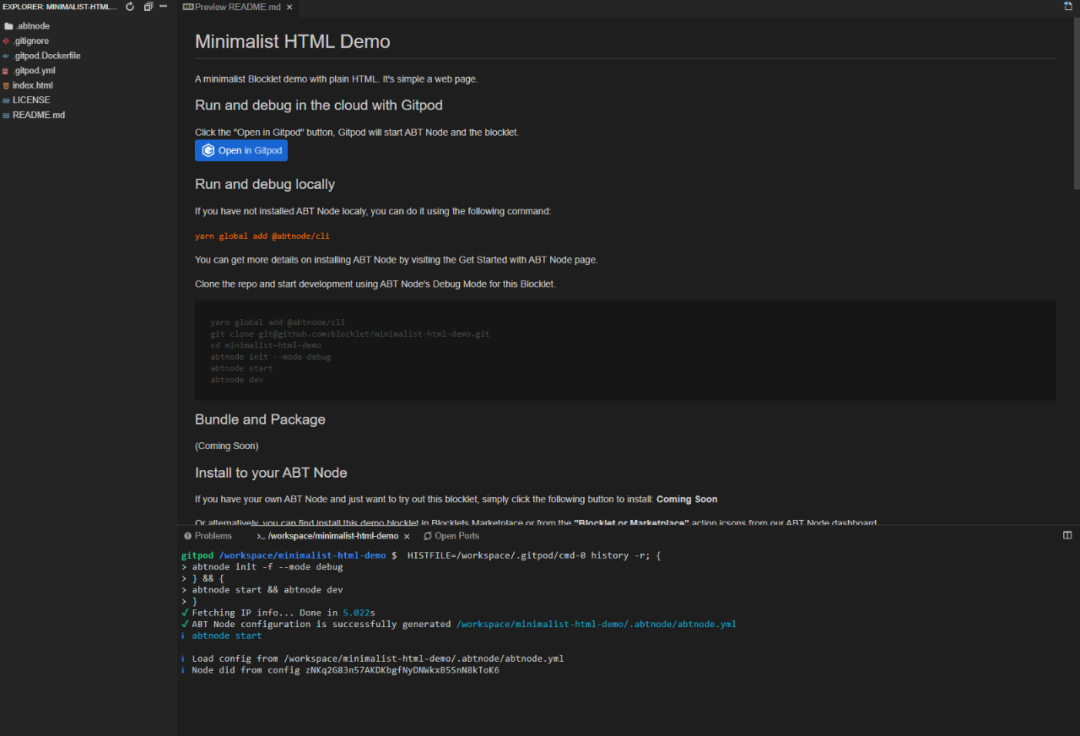Open Explorer more actions menu
Image resolution: width=1080 pixels, height=736 pixels.
pos(163,7)
